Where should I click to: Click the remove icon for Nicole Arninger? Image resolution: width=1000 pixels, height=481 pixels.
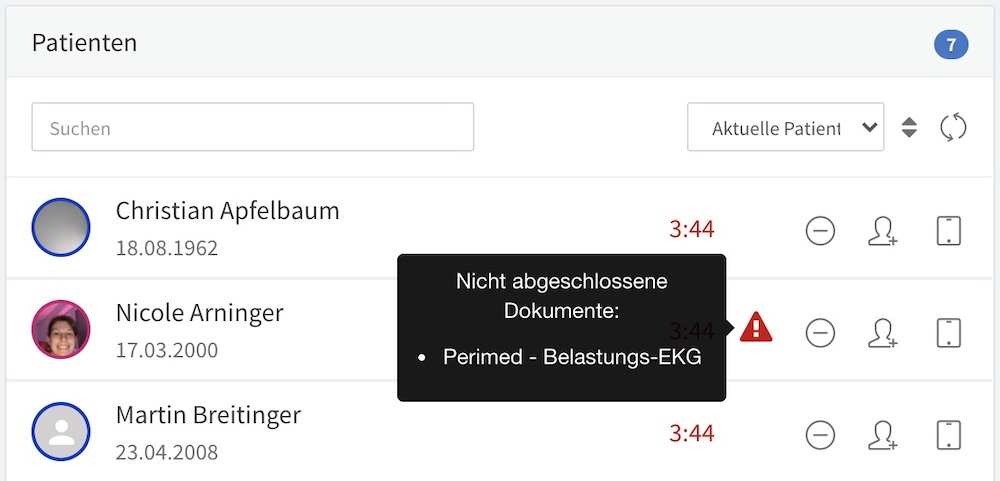click(820, 332)
